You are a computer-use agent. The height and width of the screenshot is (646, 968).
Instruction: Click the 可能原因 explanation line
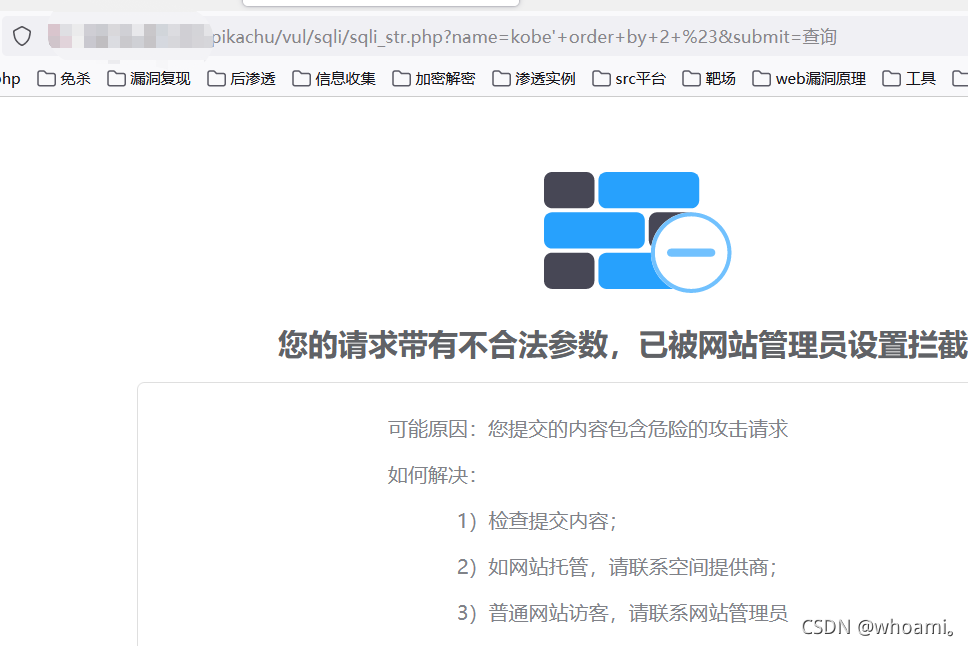588,429
